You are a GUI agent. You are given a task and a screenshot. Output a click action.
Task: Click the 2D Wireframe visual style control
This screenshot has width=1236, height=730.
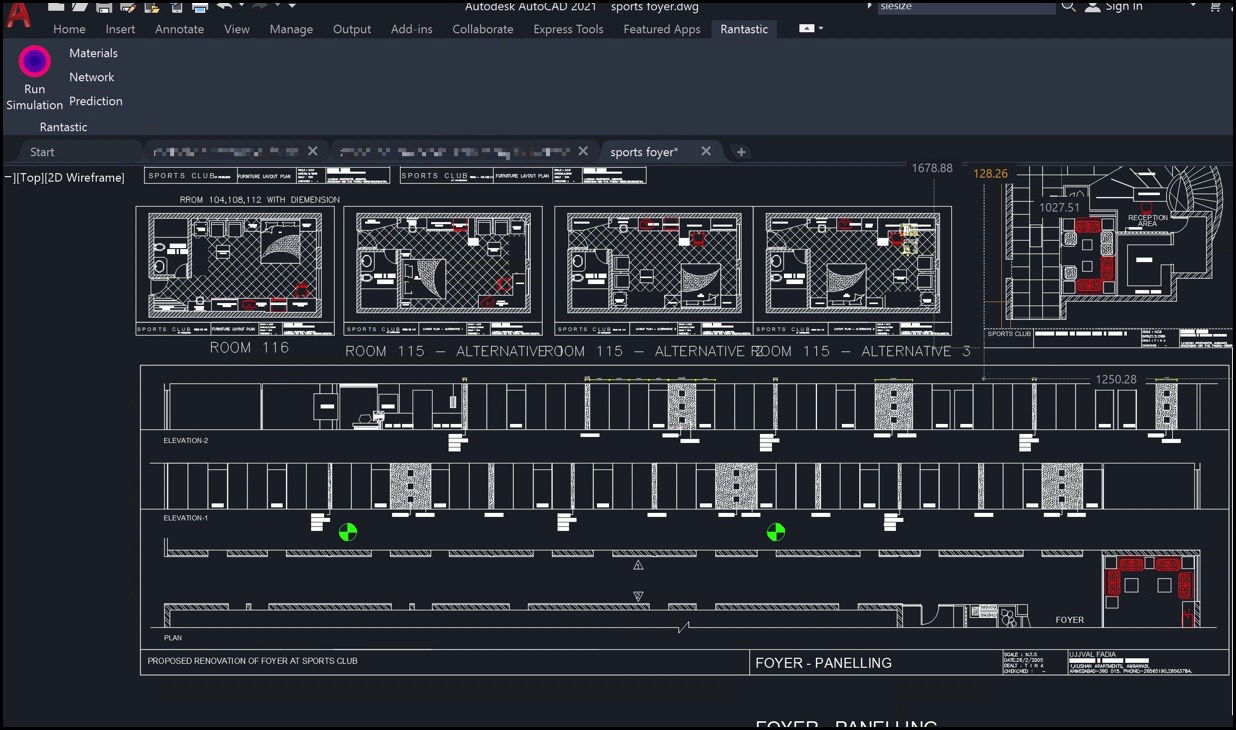pos(85,178)
